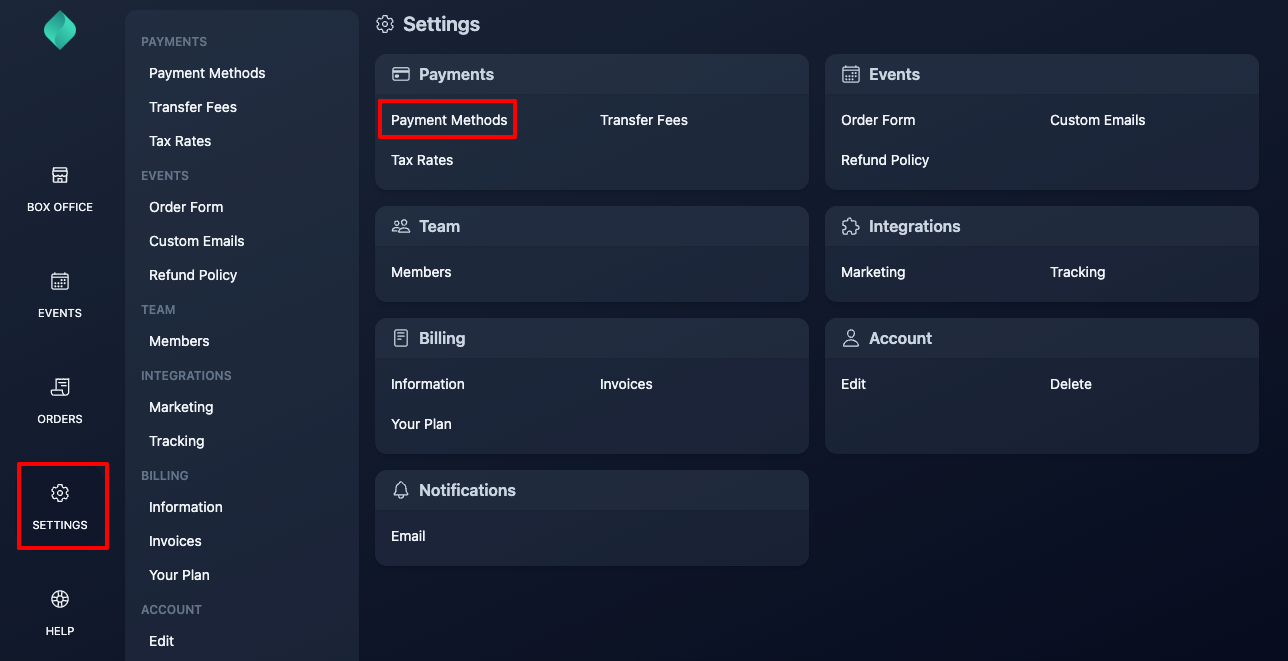This screenshot has height=661, width=1288.
Task: Click the HELP navigation label
Action: tap(60, 631)
